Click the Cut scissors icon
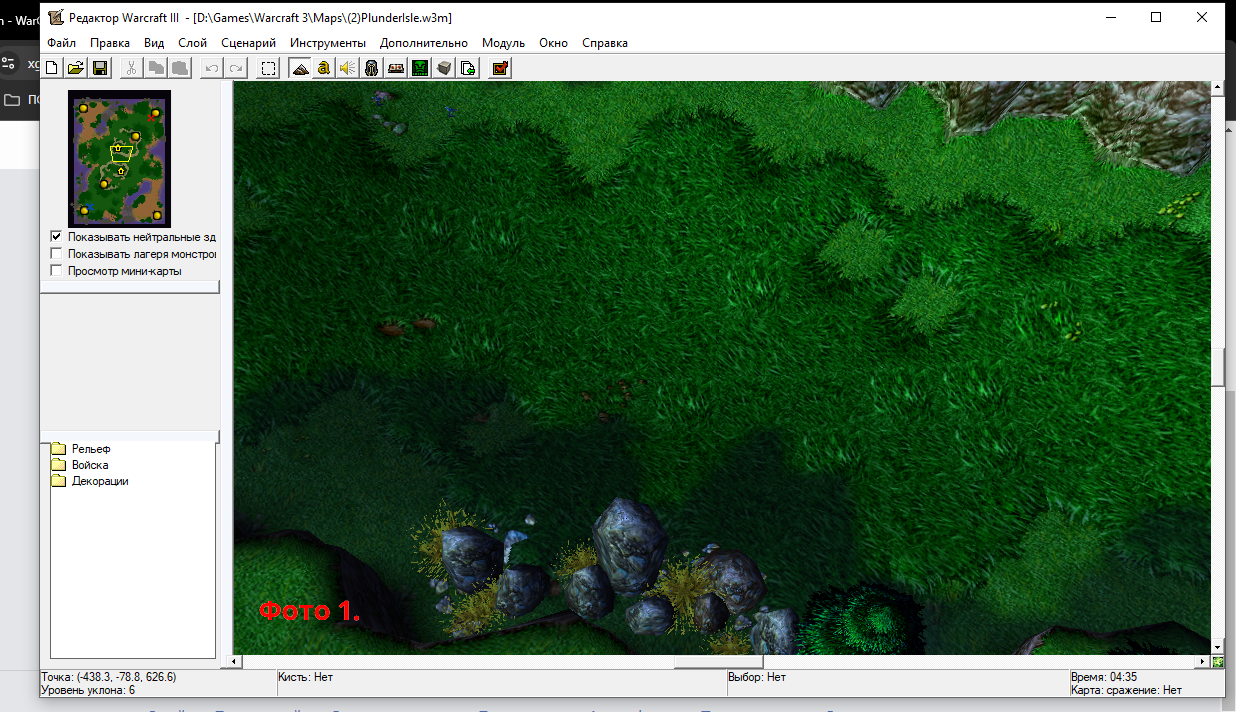 pos(131,68)
